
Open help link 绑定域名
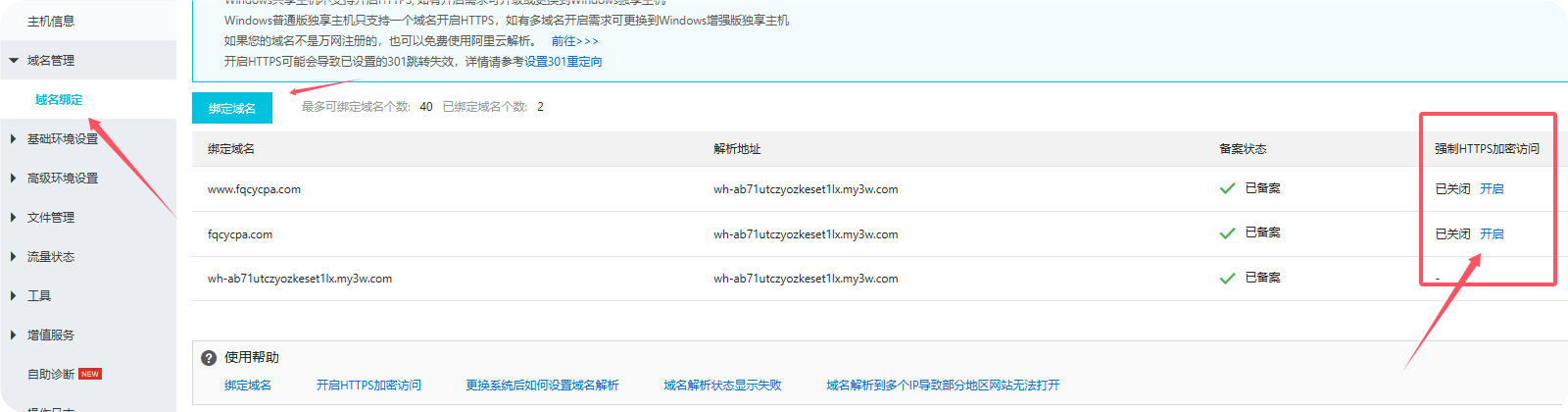pyautogui.click(x=248, y=386)
